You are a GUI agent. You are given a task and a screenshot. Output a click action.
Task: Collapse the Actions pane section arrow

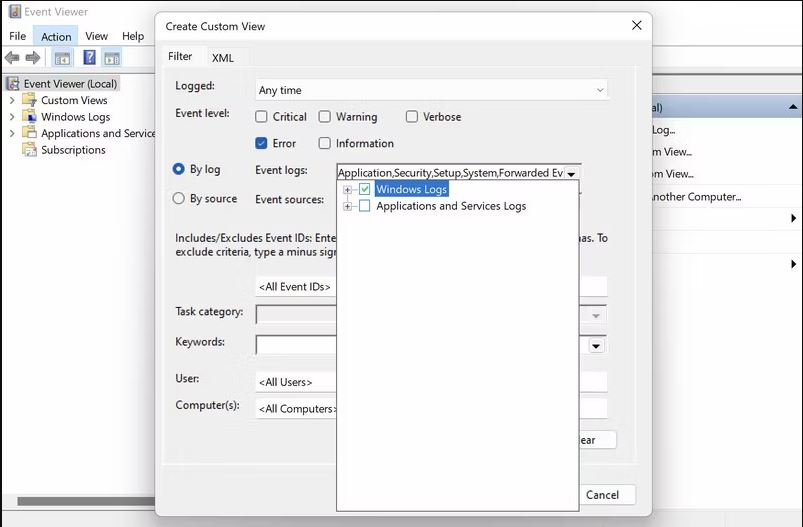[x=793, y=107]
